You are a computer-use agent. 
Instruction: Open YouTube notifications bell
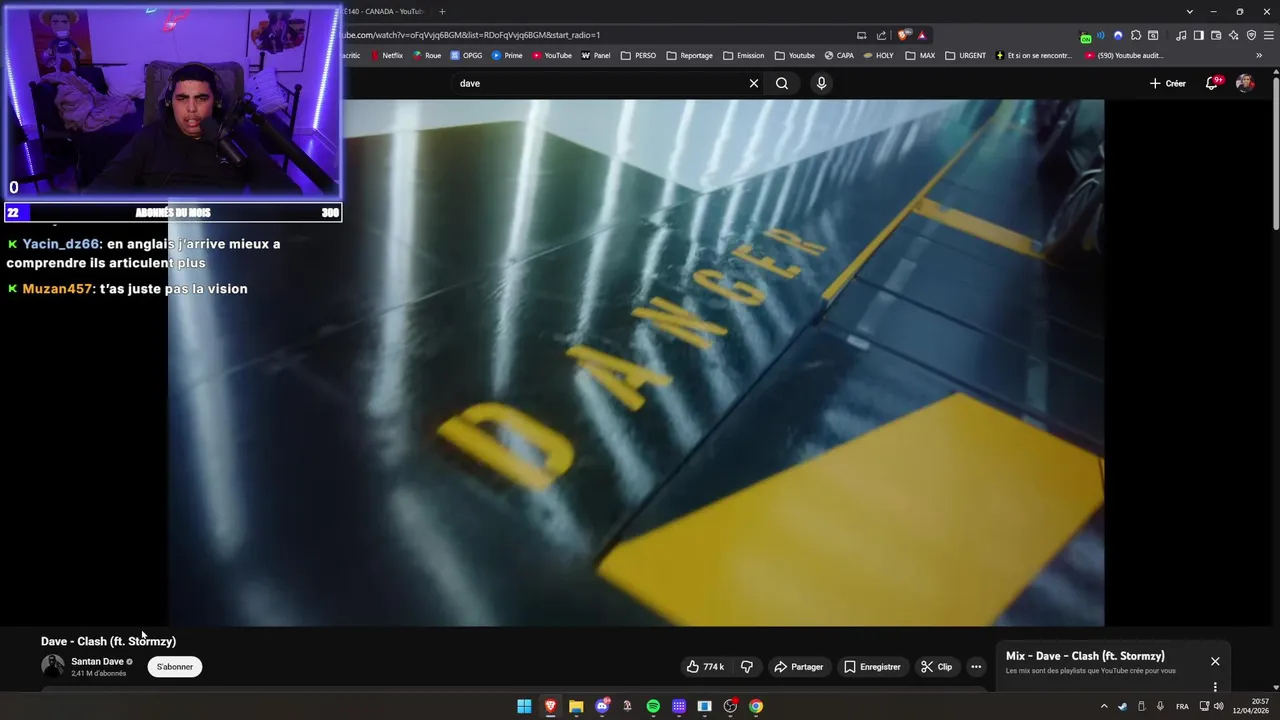[1212, 83]
